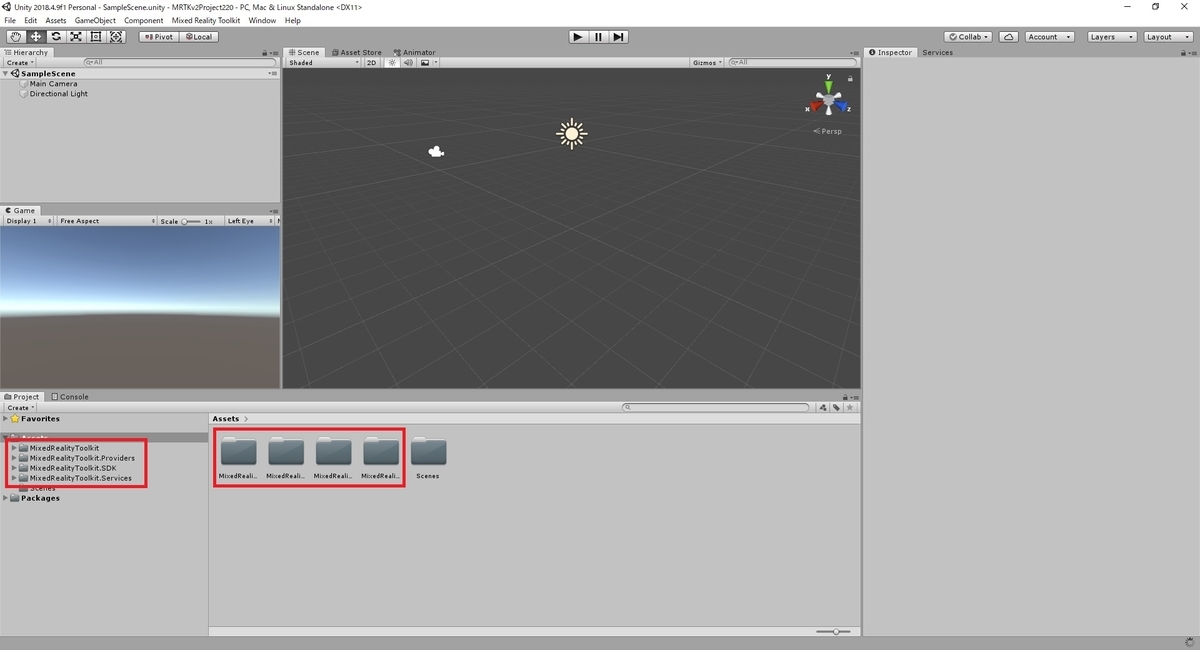Open the scene effects dropdown arrow

[x=435, y=63]
